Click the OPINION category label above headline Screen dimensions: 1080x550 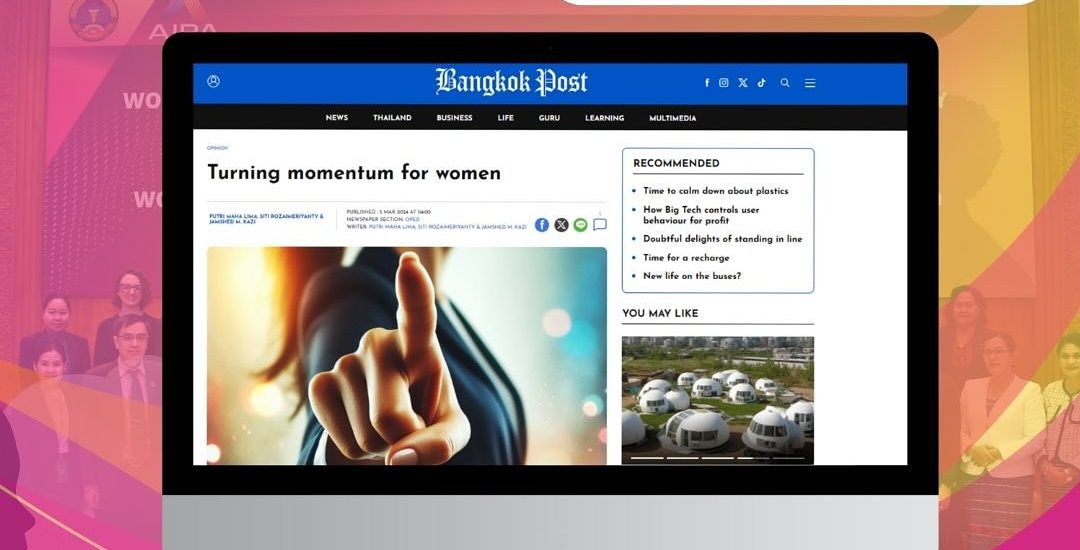point(217,148)
